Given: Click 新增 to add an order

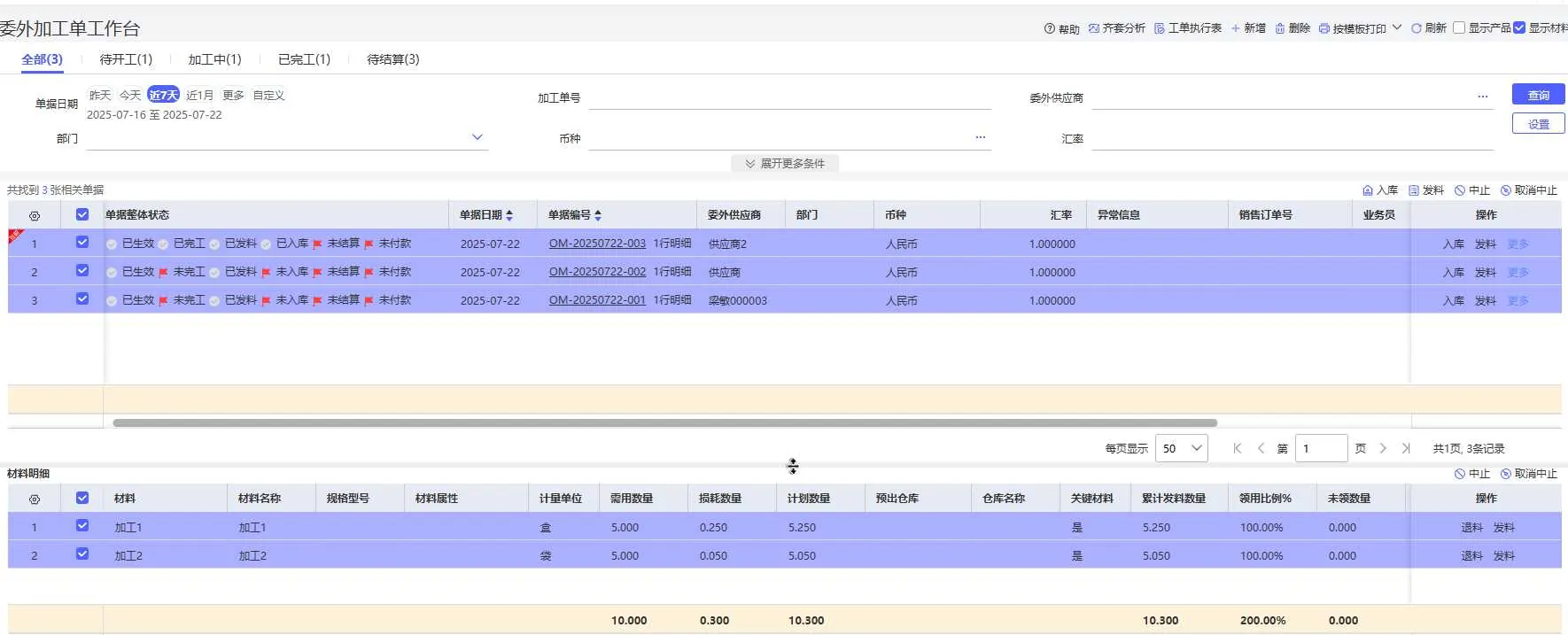Looking at the screenshot, I should tap(1248, 28).
